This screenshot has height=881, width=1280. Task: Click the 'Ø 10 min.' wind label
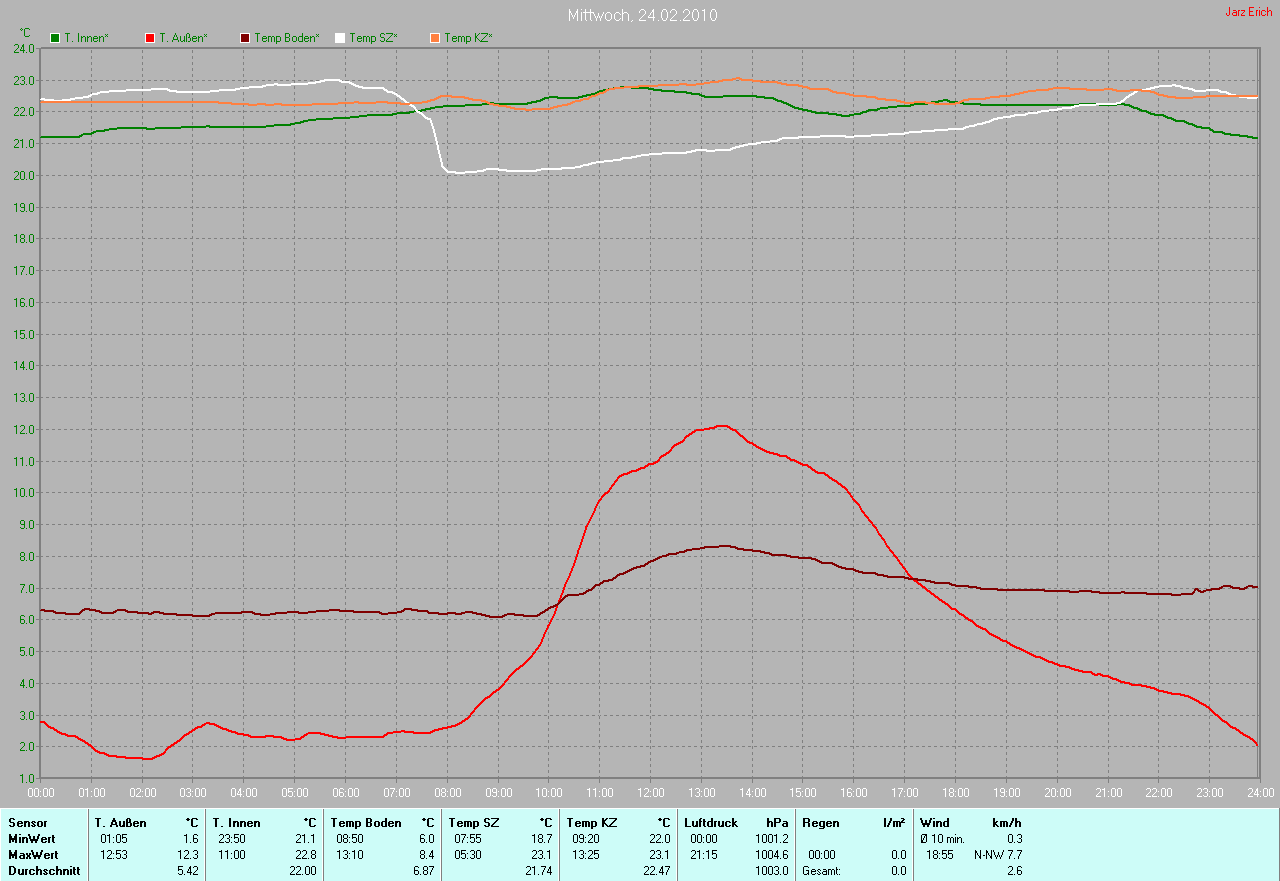(x=942, y=839)
